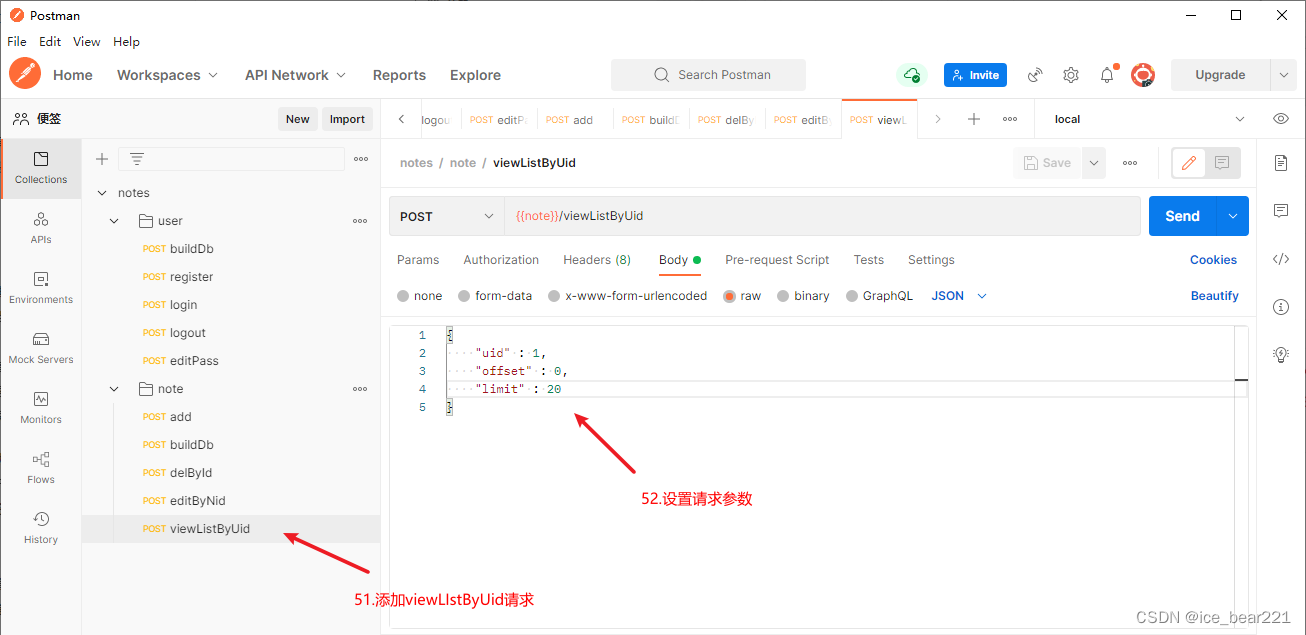Open the History sidebar panel

point(41,528)
